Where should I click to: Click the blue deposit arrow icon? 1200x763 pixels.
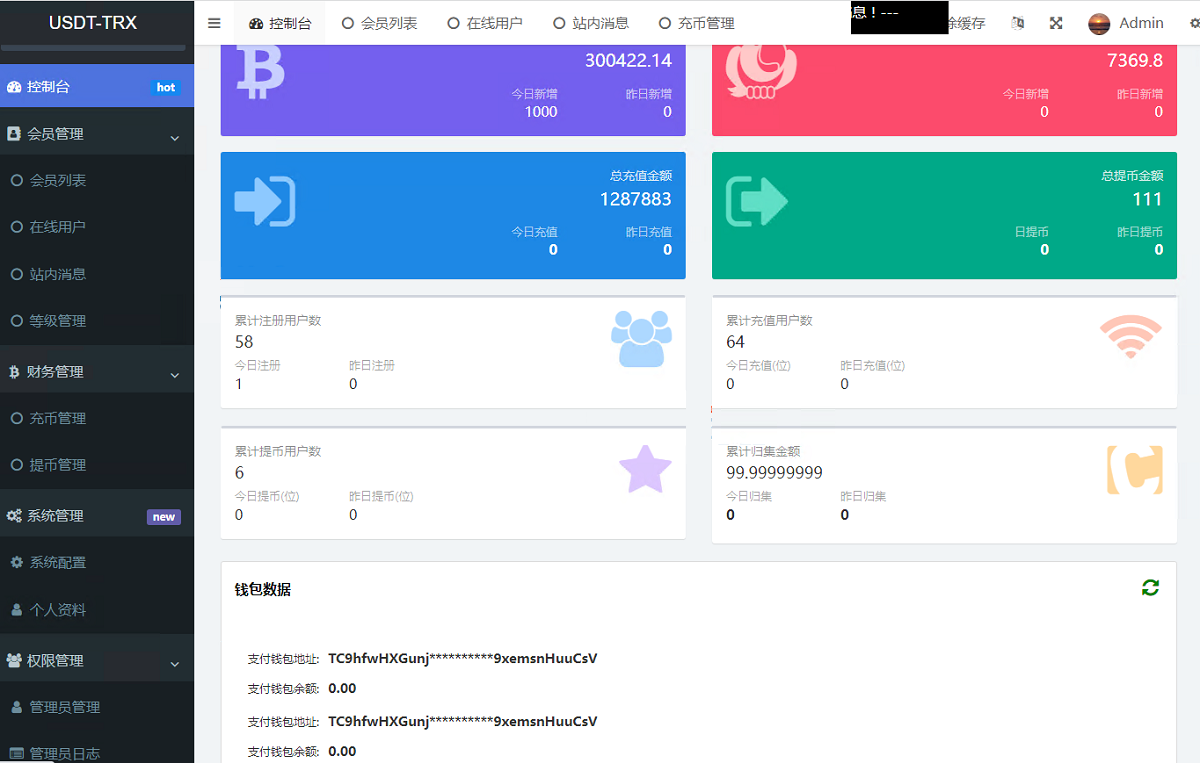coord(264,201)
